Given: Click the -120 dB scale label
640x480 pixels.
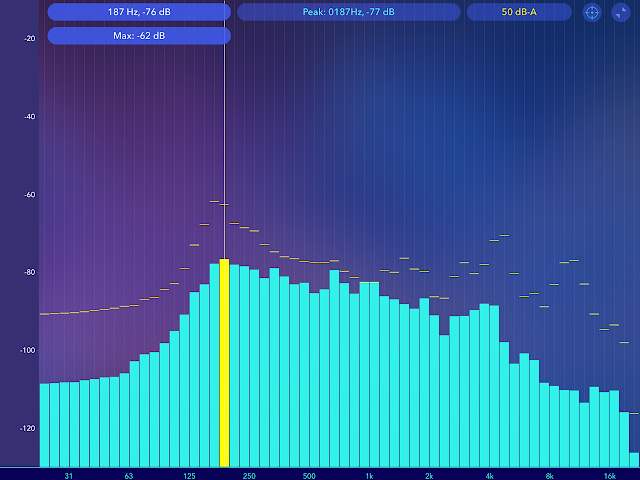Looking at the screenshot, I should click(29, 428).
